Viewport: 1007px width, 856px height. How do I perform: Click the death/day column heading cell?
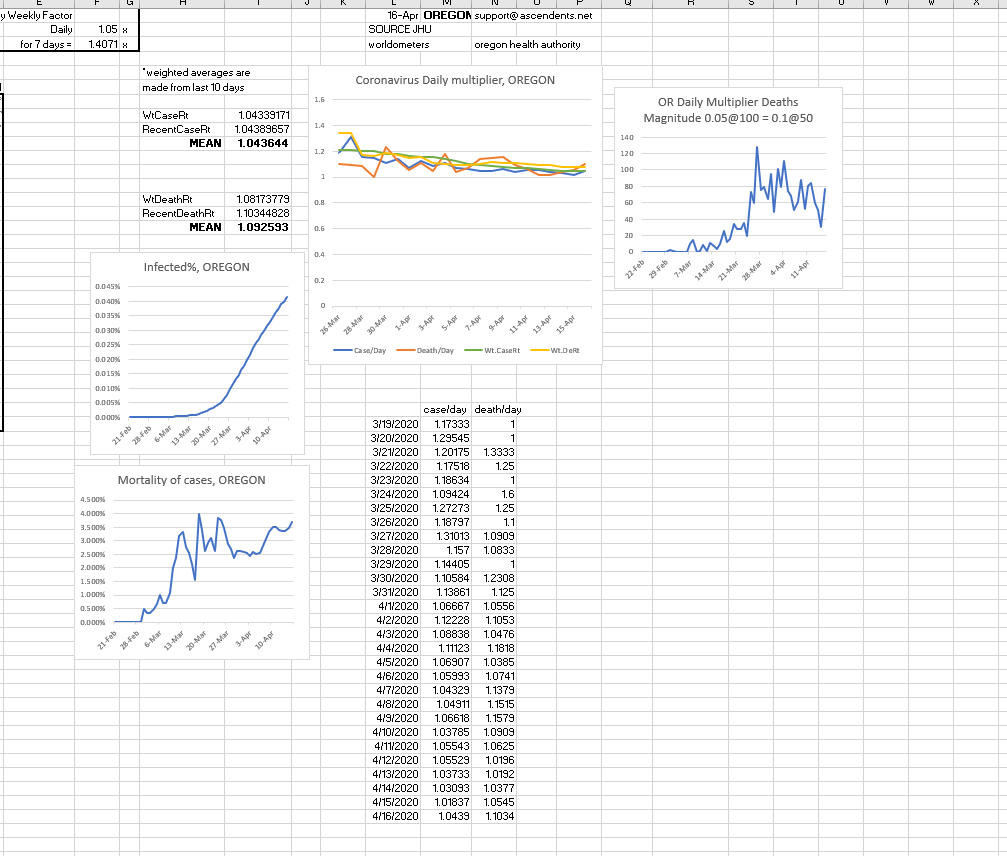coord(496,410)
